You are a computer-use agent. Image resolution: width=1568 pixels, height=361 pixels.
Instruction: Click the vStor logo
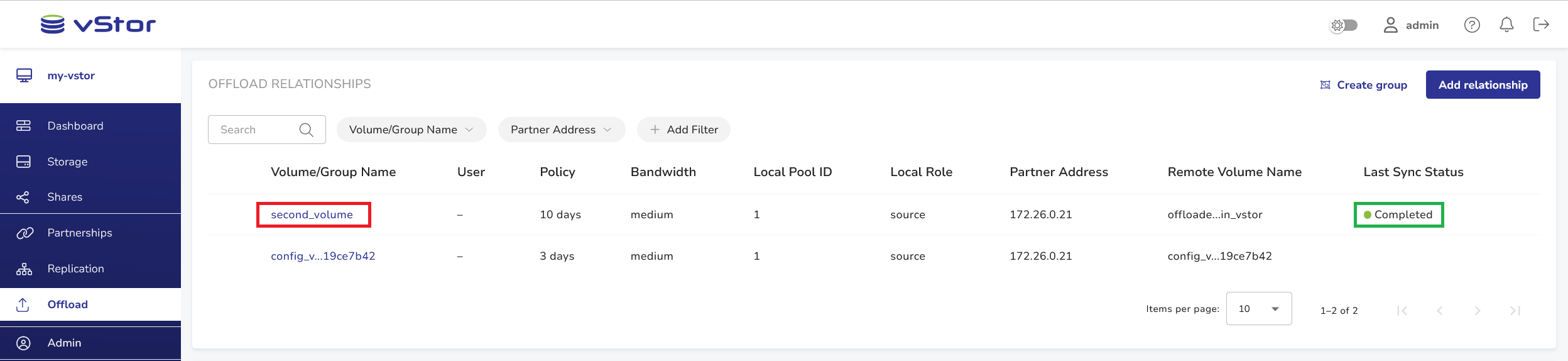point(98,25)
